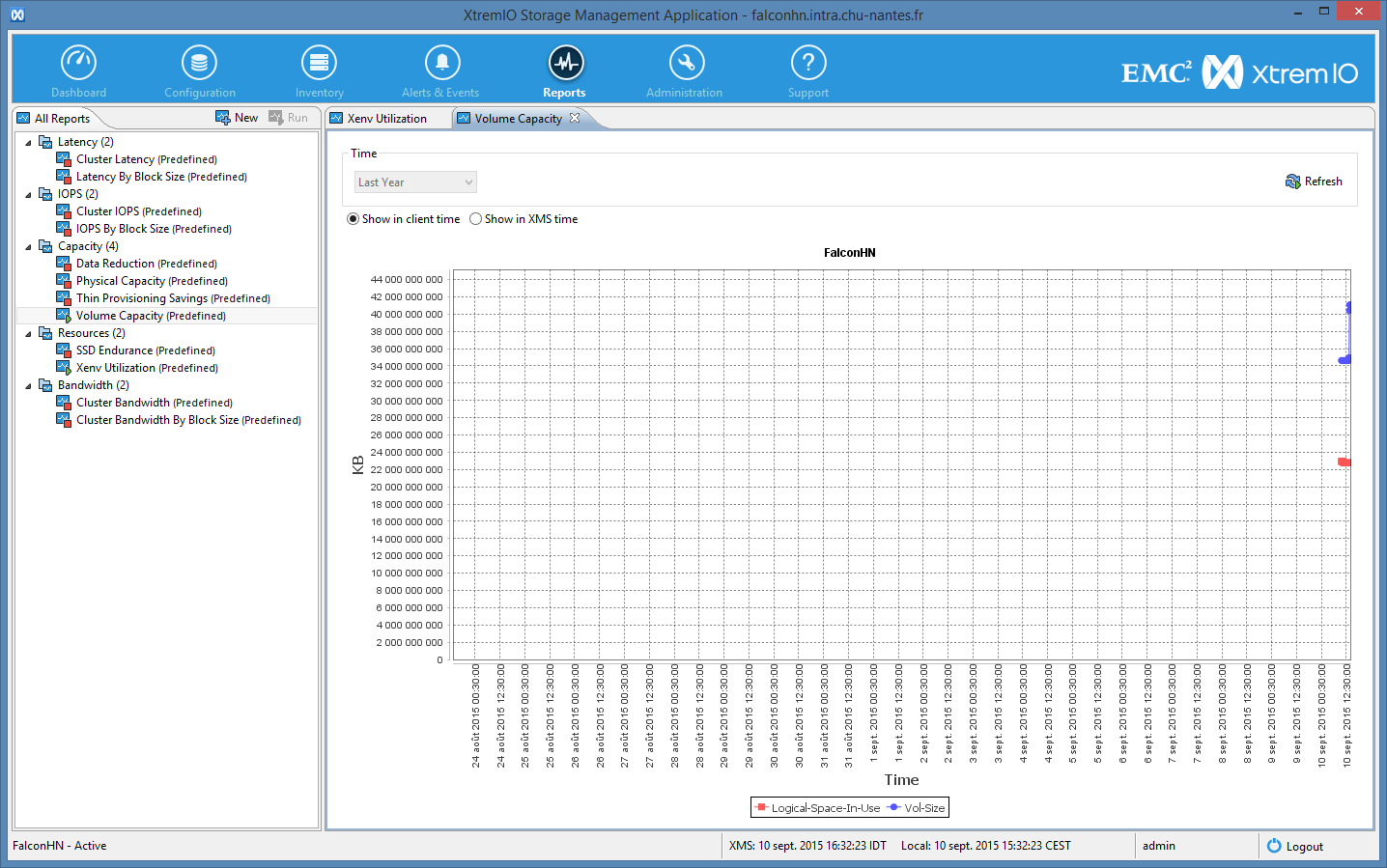Open the Configuration database icon
The height and width of the screenshot is (868, 1387).
(199, 63)
